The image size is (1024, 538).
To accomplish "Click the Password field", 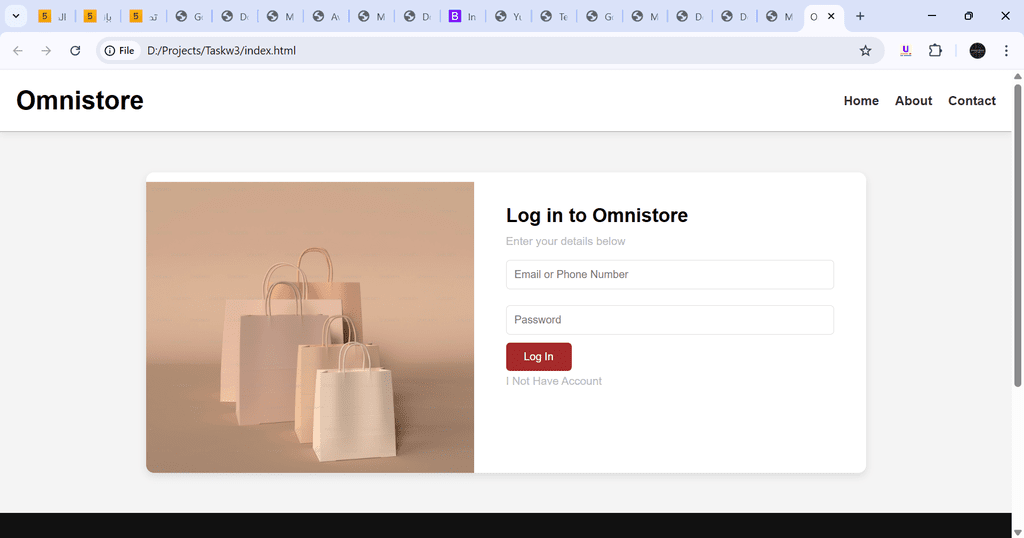I will click(x=669, y=320).
